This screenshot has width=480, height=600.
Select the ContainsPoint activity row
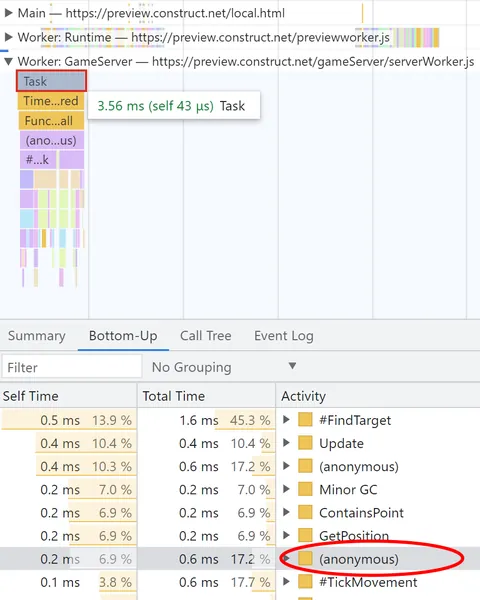click(x=240, y=512)
